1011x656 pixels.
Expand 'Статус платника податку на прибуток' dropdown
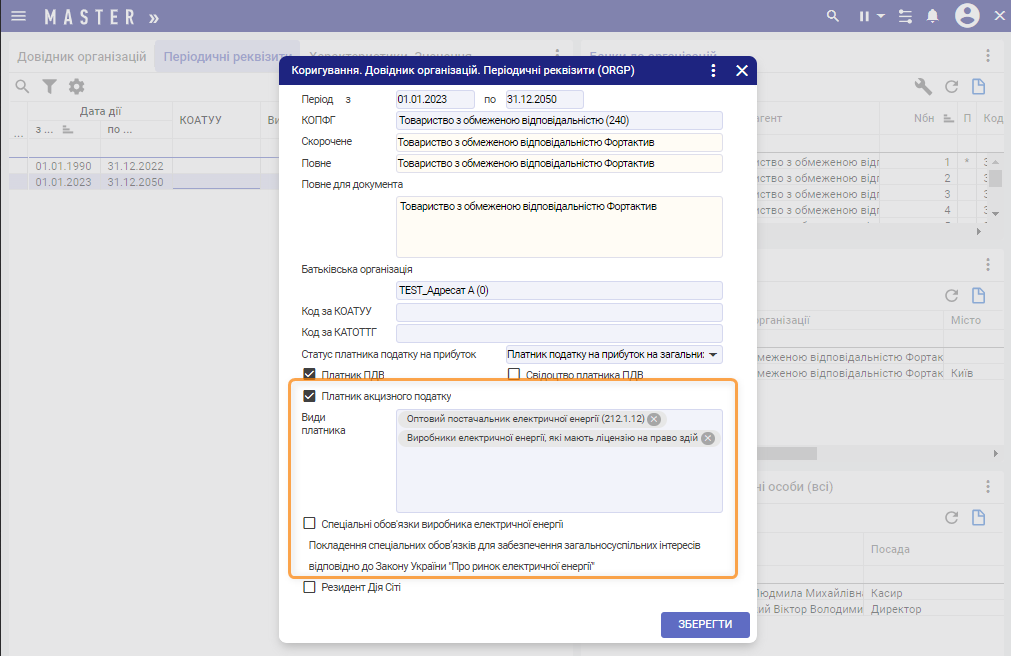point(713,355)
